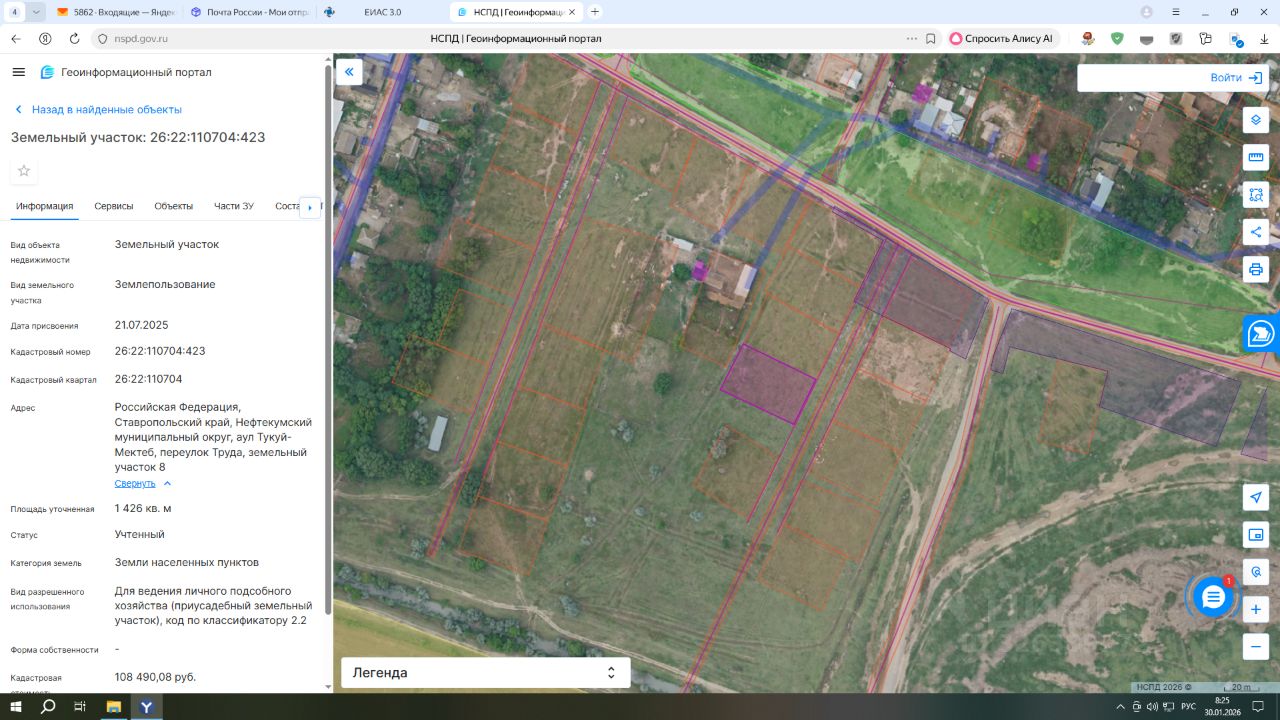This screenshot has width=1280, height=720.
Task: Print the map with the printer icon
Action: click(1256, 269)
